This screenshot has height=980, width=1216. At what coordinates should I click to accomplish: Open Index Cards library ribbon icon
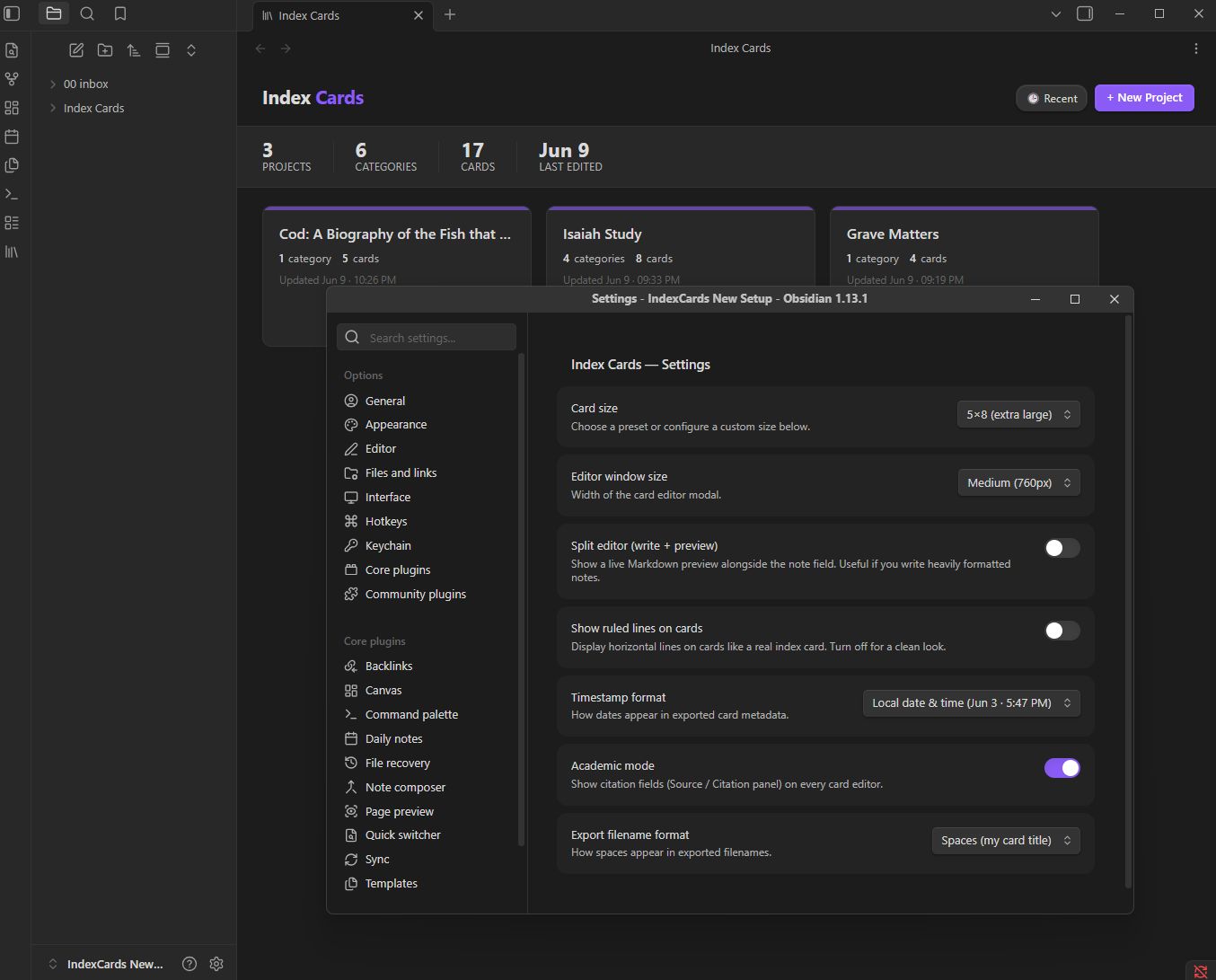12,252
